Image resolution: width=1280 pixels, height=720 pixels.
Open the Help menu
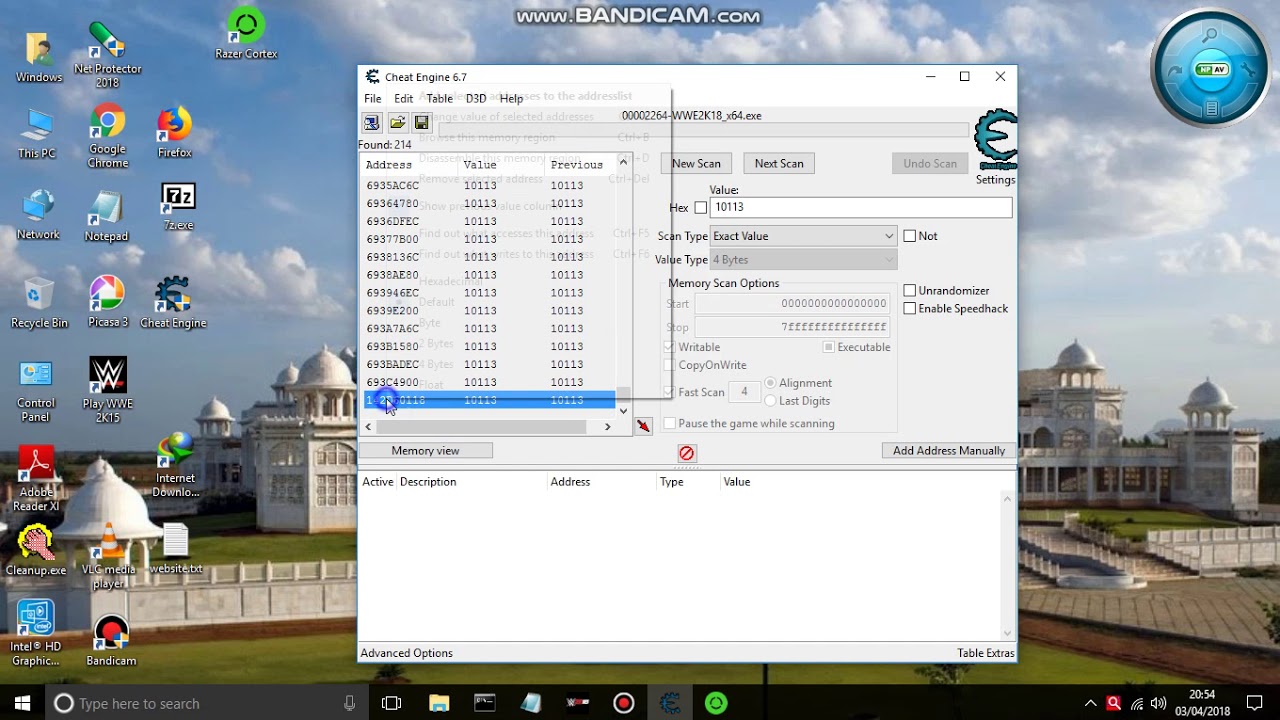[511, 98]
